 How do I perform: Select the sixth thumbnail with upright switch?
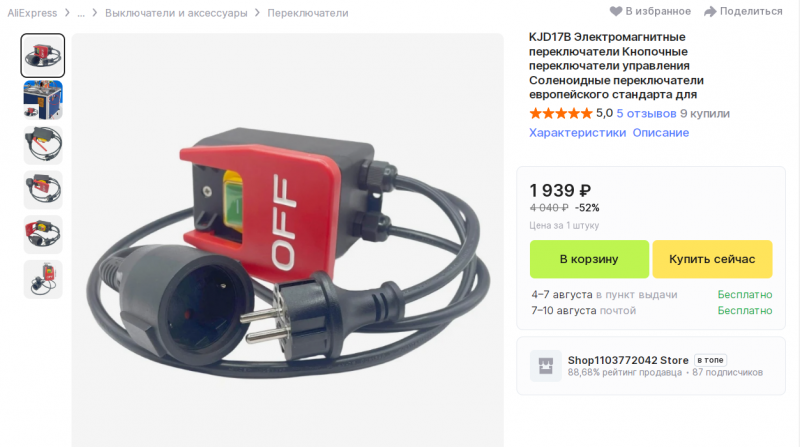(43, 280)
